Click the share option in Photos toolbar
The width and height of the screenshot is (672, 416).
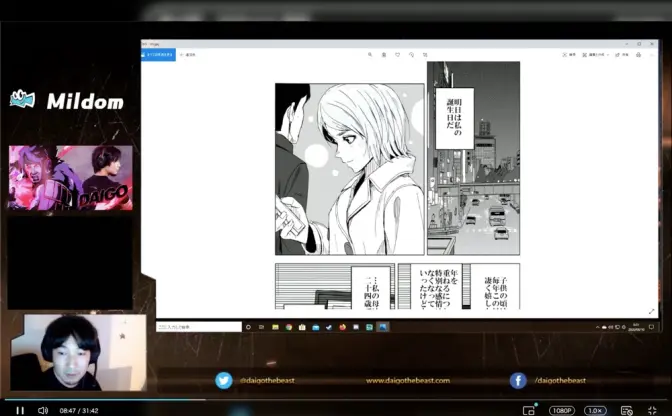620,54
